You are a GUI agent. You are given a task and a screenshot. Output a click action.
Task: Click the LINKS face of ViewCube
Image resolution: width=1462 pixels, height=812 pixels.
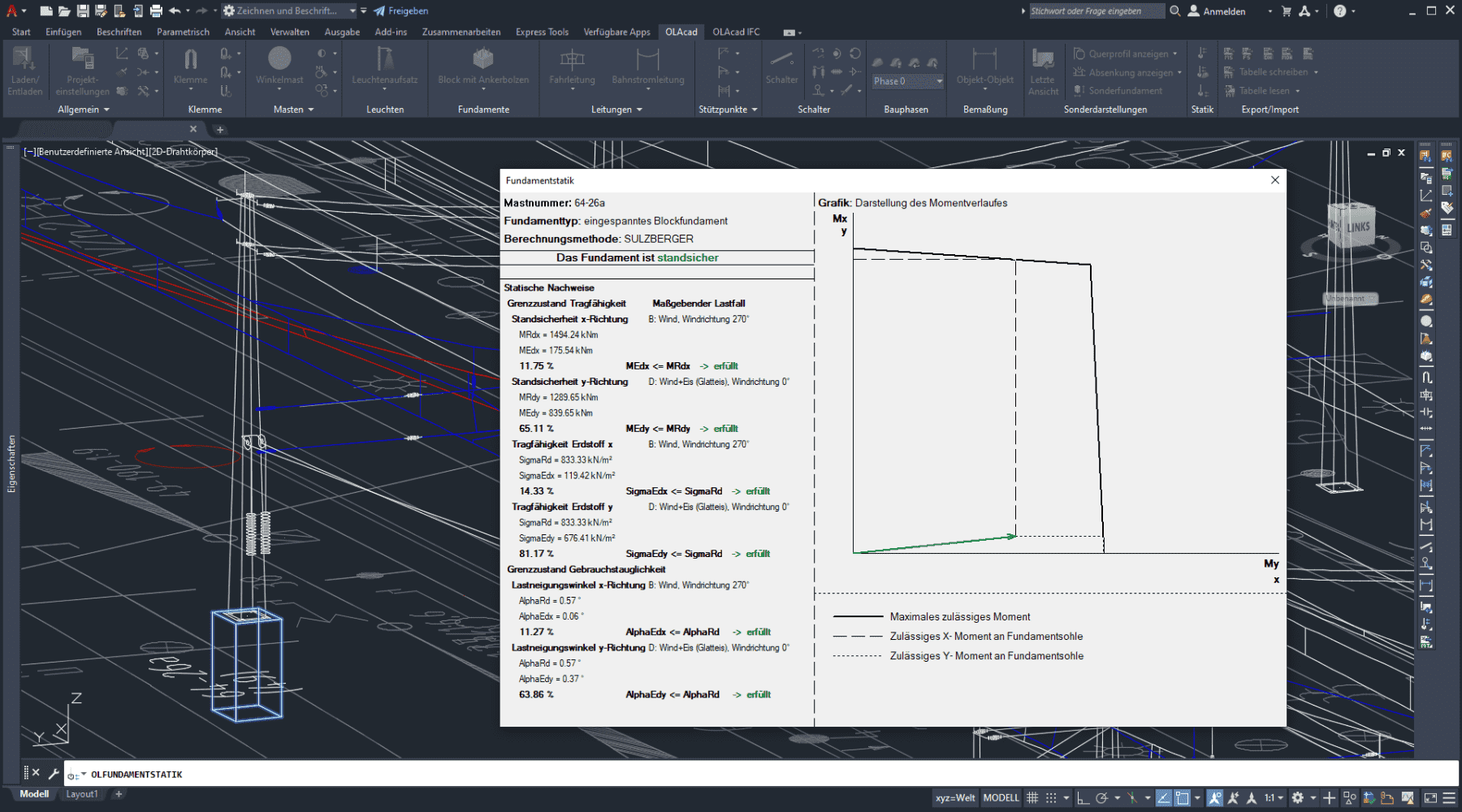1358,227
